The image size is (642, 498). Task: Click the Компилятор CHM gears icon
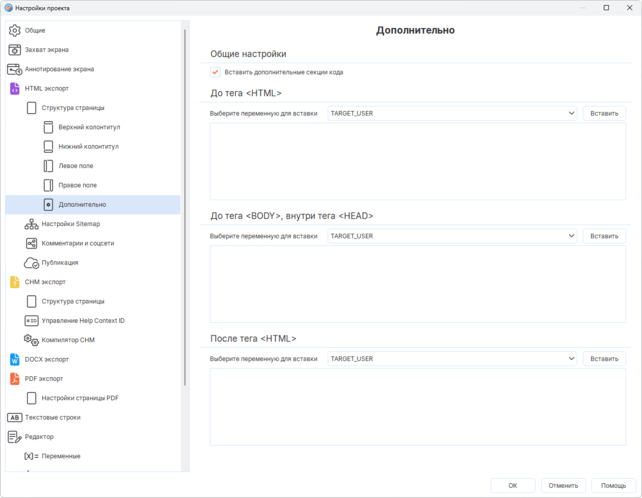(31, 340)
